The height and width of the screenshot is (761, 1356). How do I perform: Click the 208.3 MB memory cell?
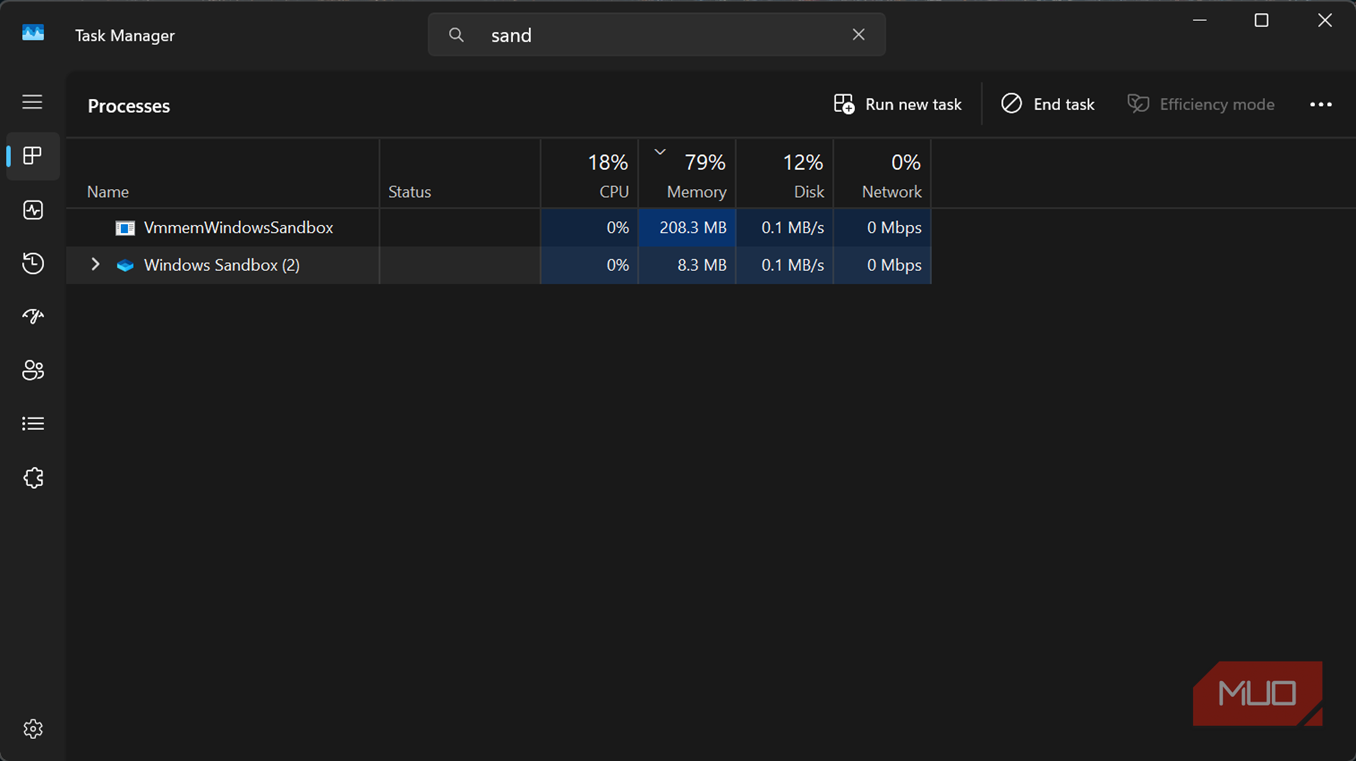coord(687,228)
